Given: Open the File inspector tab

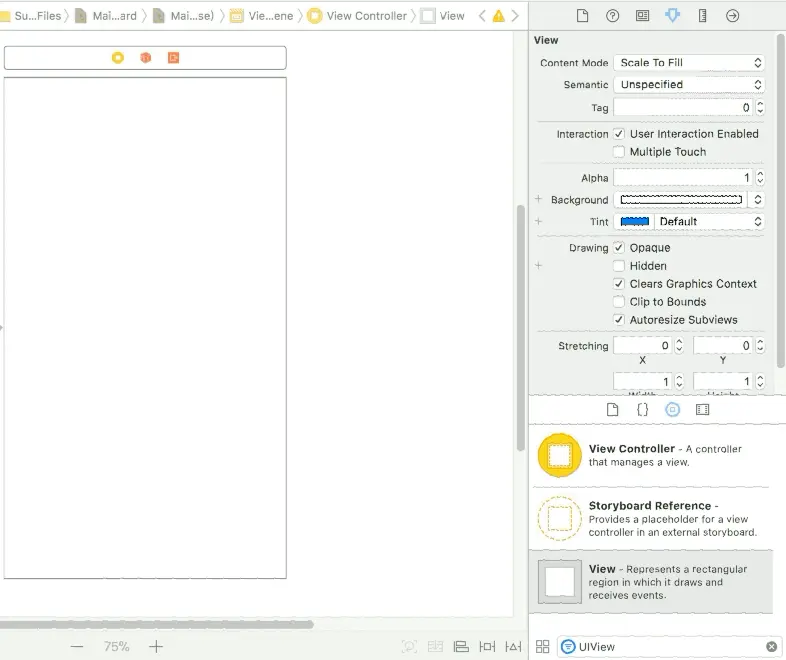Looking at the screenshot, I should [x=582, y=16].
